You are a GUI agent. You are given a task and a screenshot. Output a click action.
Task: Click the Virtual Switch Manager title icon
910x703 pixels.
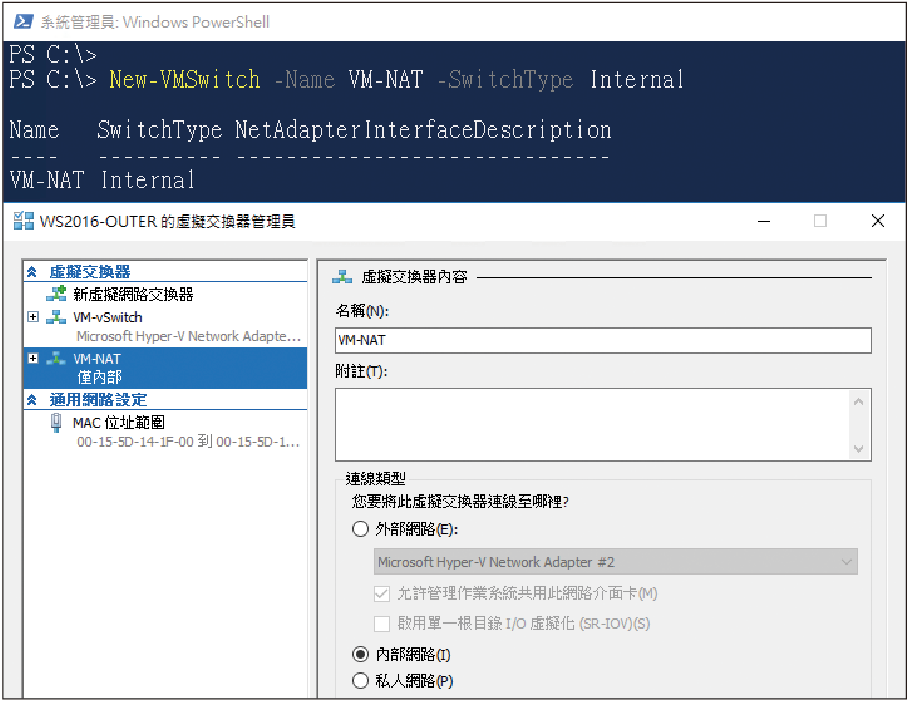click(24, 221)
